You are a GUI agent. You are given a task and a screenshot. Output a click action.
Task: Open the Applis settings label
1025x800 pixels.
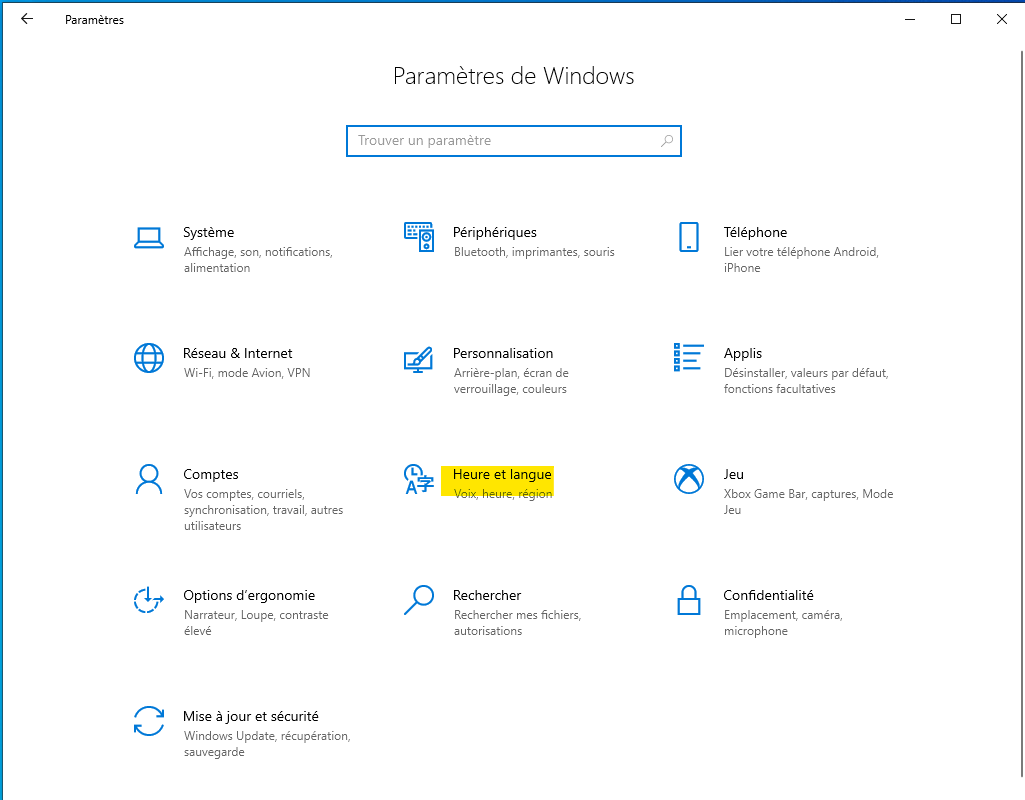tap(743, 353)
